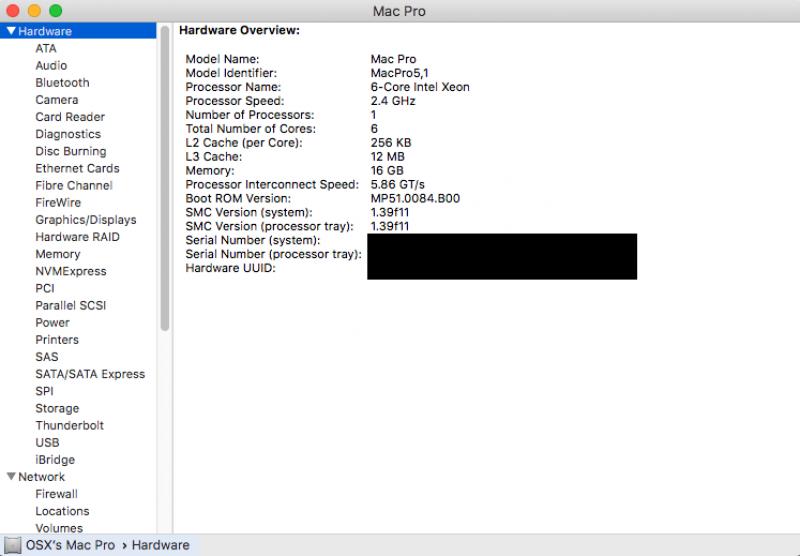The image size is (800, 556).
Task: Open the ATA section
Action: (46, 48)
